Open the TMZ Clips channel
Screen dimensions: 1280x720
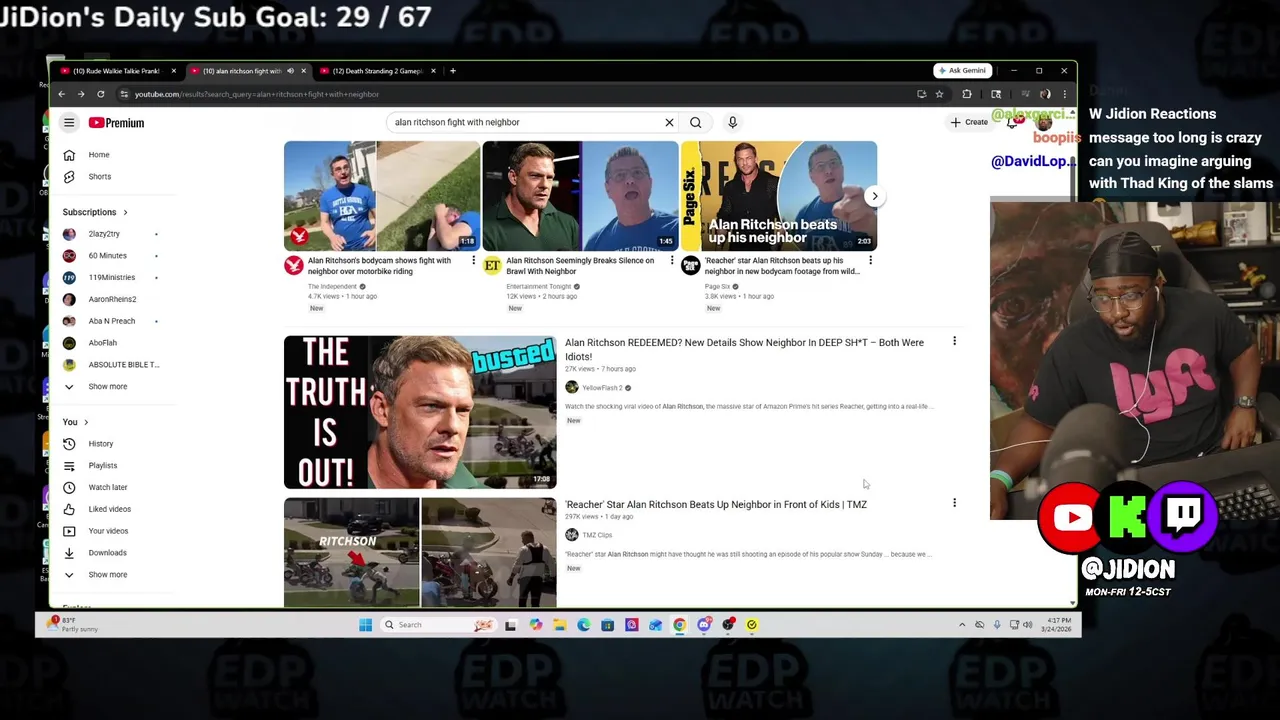597,535
